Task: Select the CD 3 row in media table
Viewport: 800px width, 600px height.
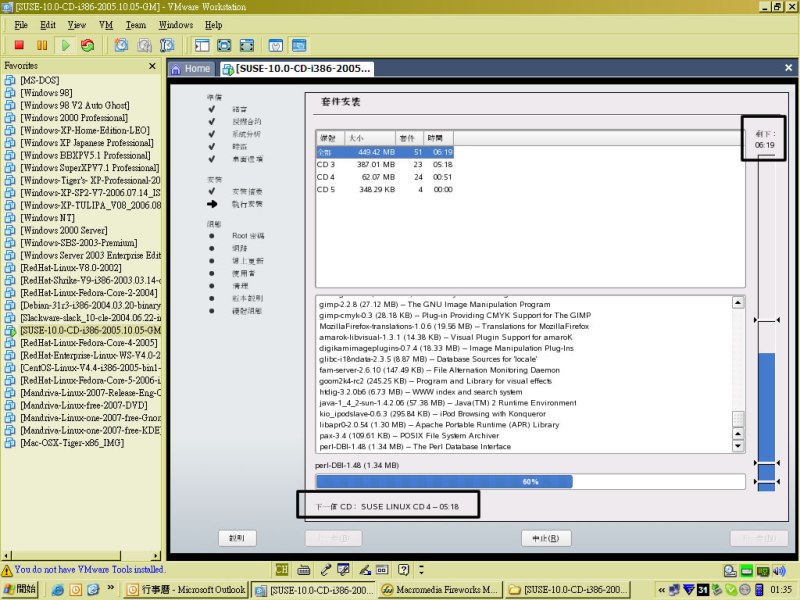Action: coord(385,164)
